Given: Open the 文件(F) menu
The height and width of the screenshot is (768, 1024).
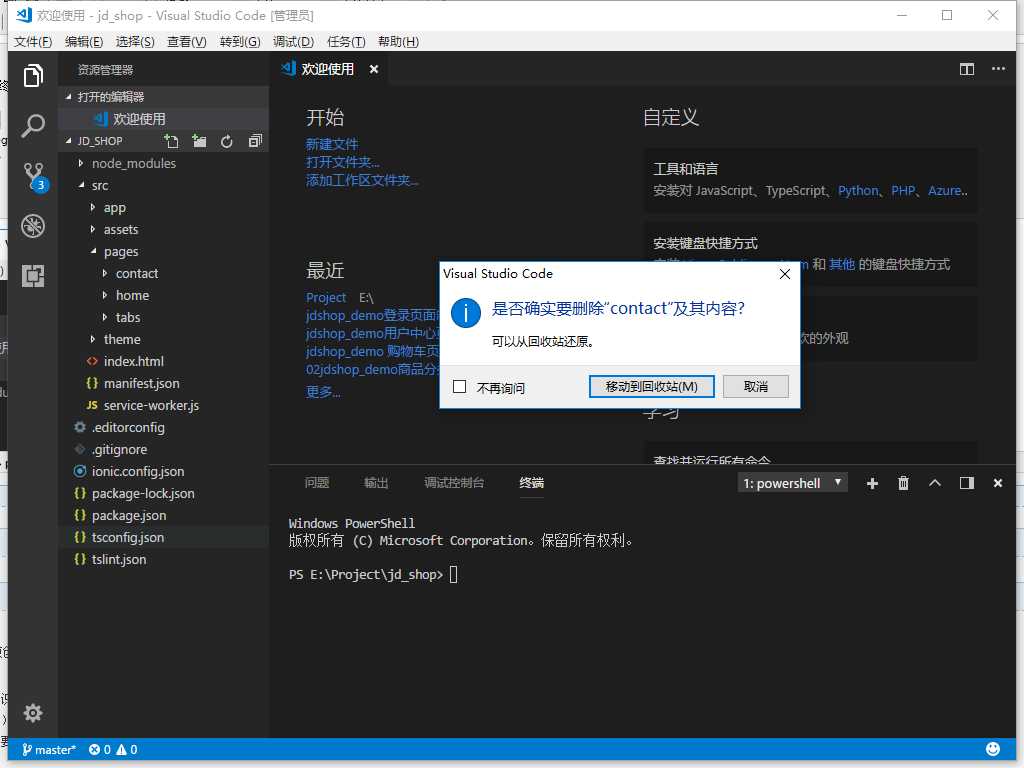Looking at the screenshot, I should [33, 42].
